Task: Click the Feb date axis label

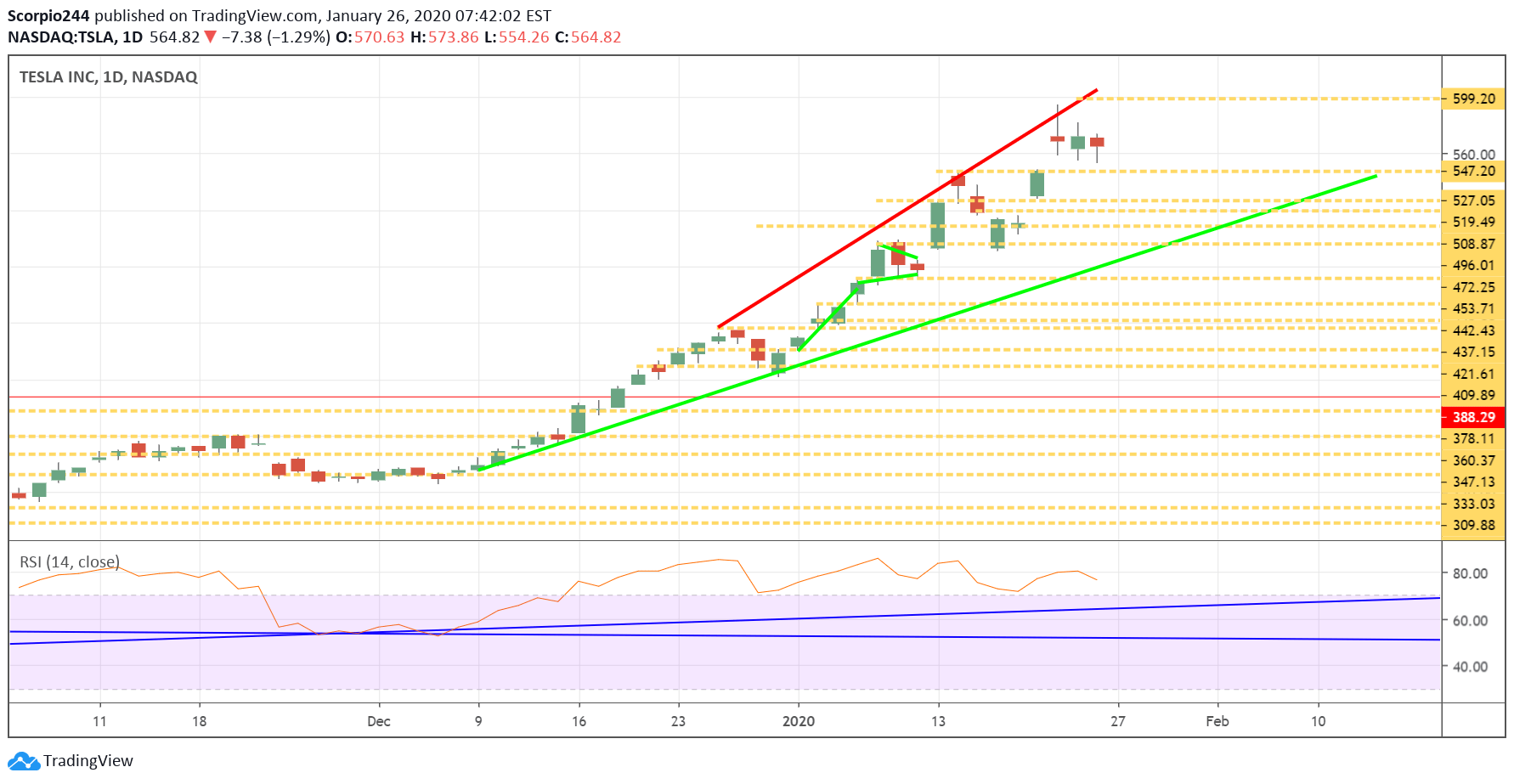Action: pyautogui.click(x=1217, y=721)
